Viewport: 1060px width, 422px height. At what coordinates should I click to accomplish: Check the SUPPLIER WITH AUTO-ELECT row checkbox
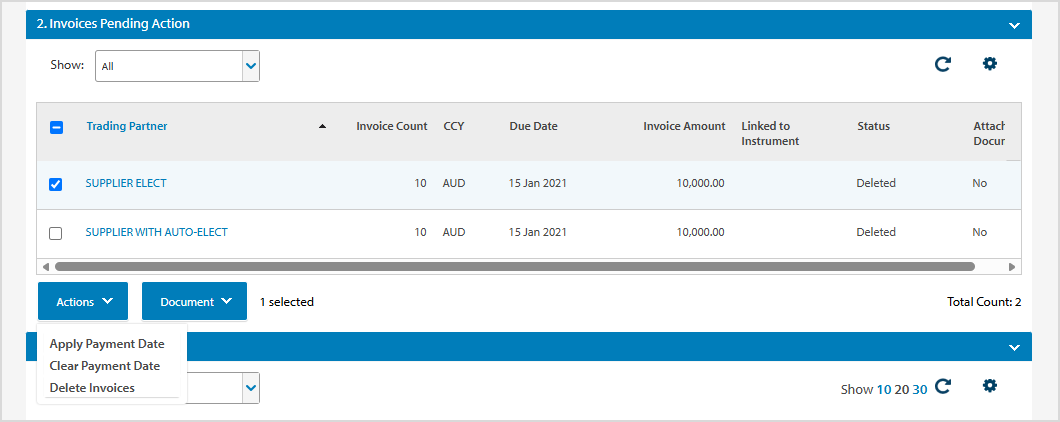pyautogui.click(x=56, y=233)
